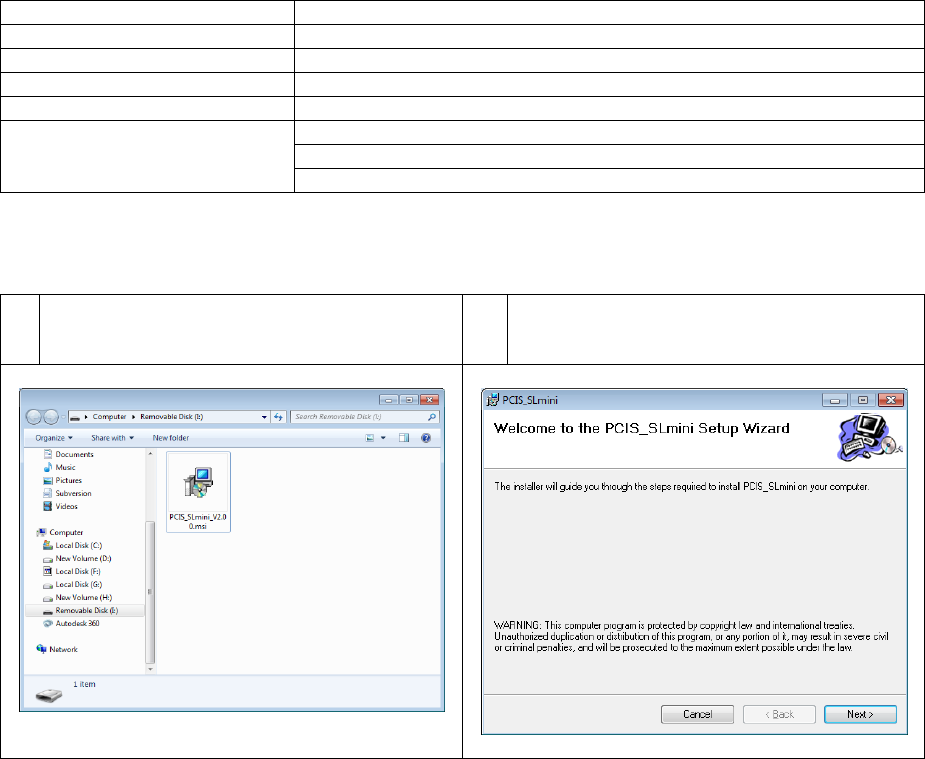Click Computer in the address bar breadcrumb
Viewport: 925px width, 759px height.
(x=109, y=416)
